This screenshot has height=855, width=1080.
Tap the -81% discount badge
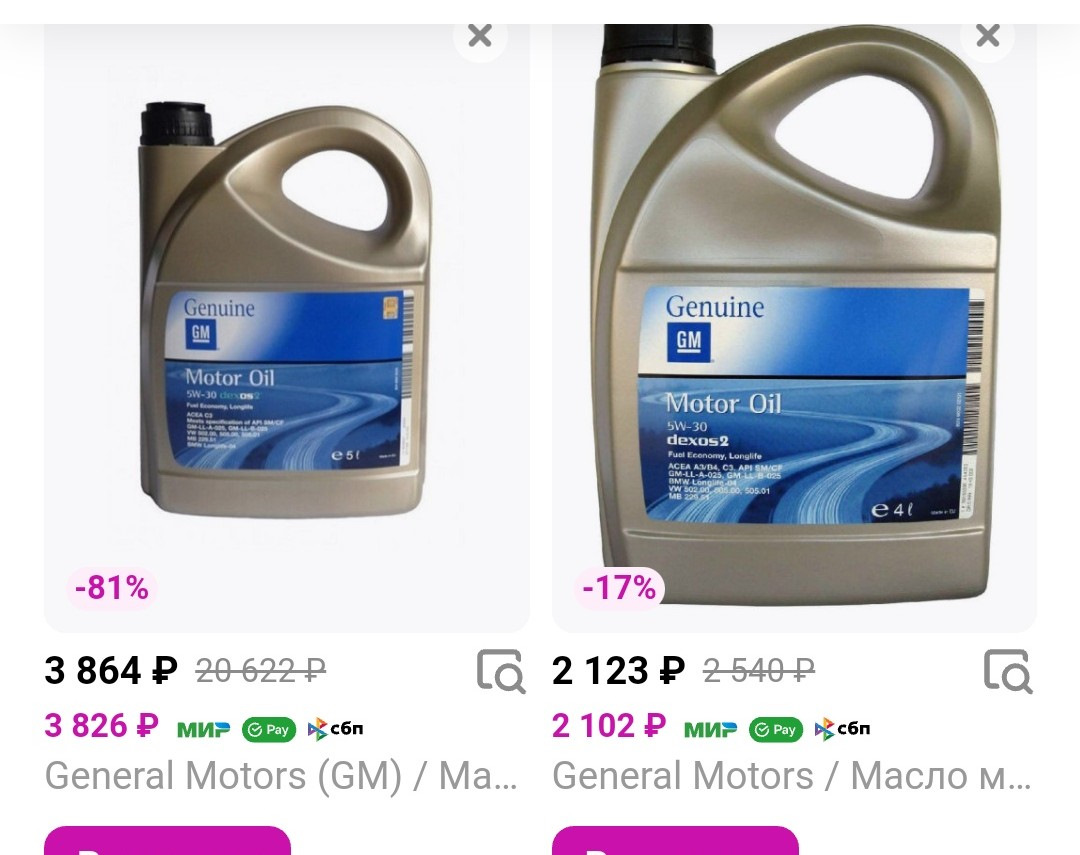112,588
